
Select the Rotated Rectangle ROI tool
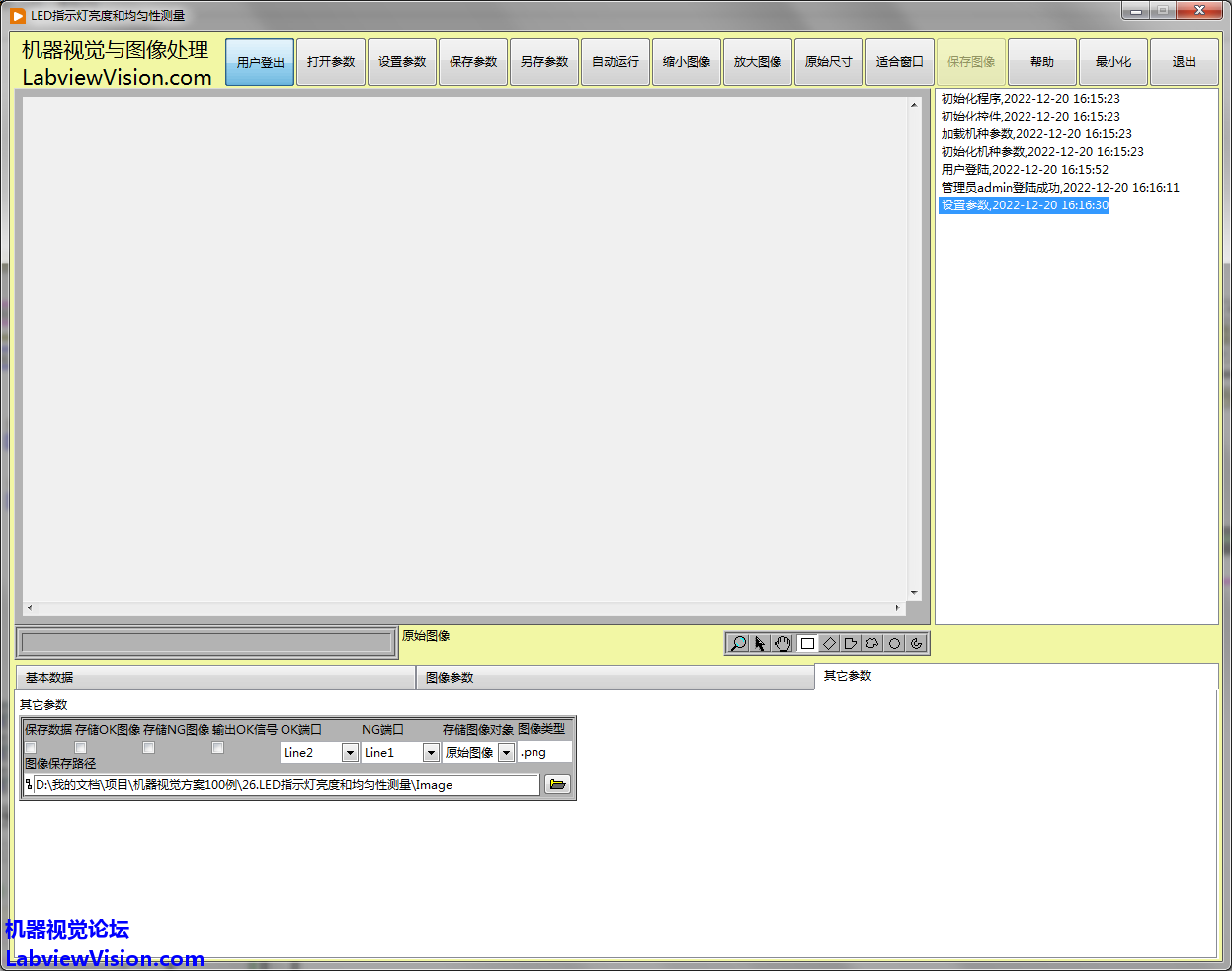click(829, 643)
